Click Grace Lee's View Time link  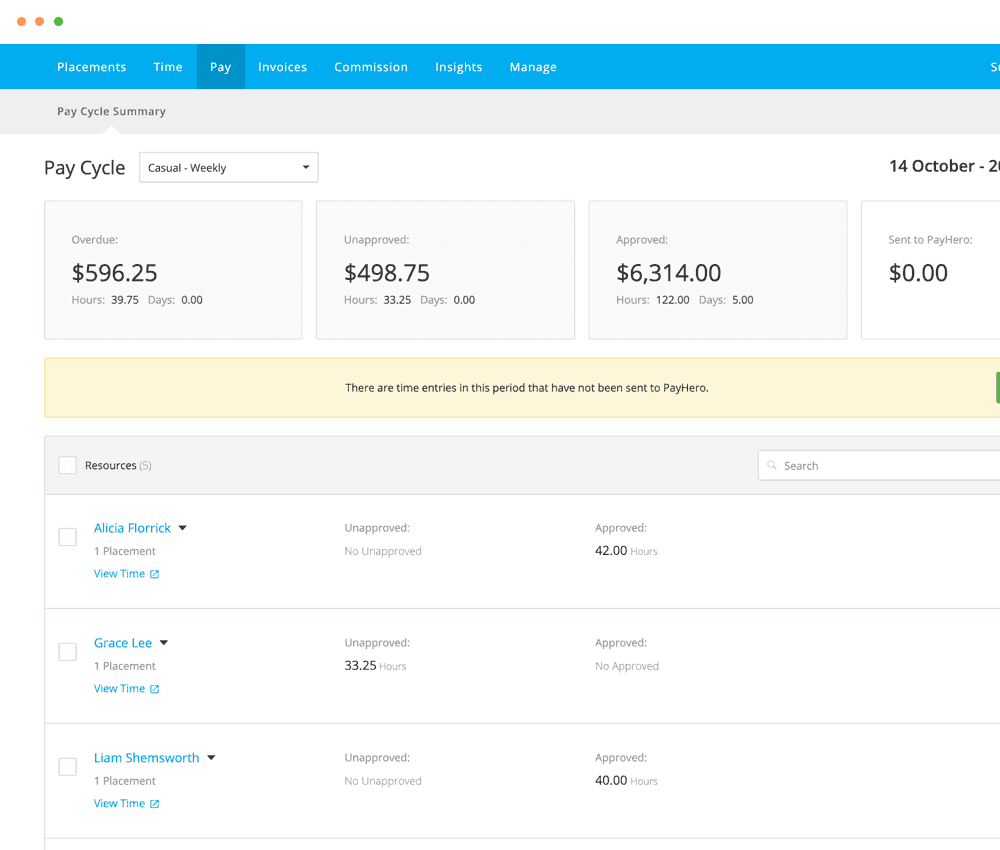(118, 688)
